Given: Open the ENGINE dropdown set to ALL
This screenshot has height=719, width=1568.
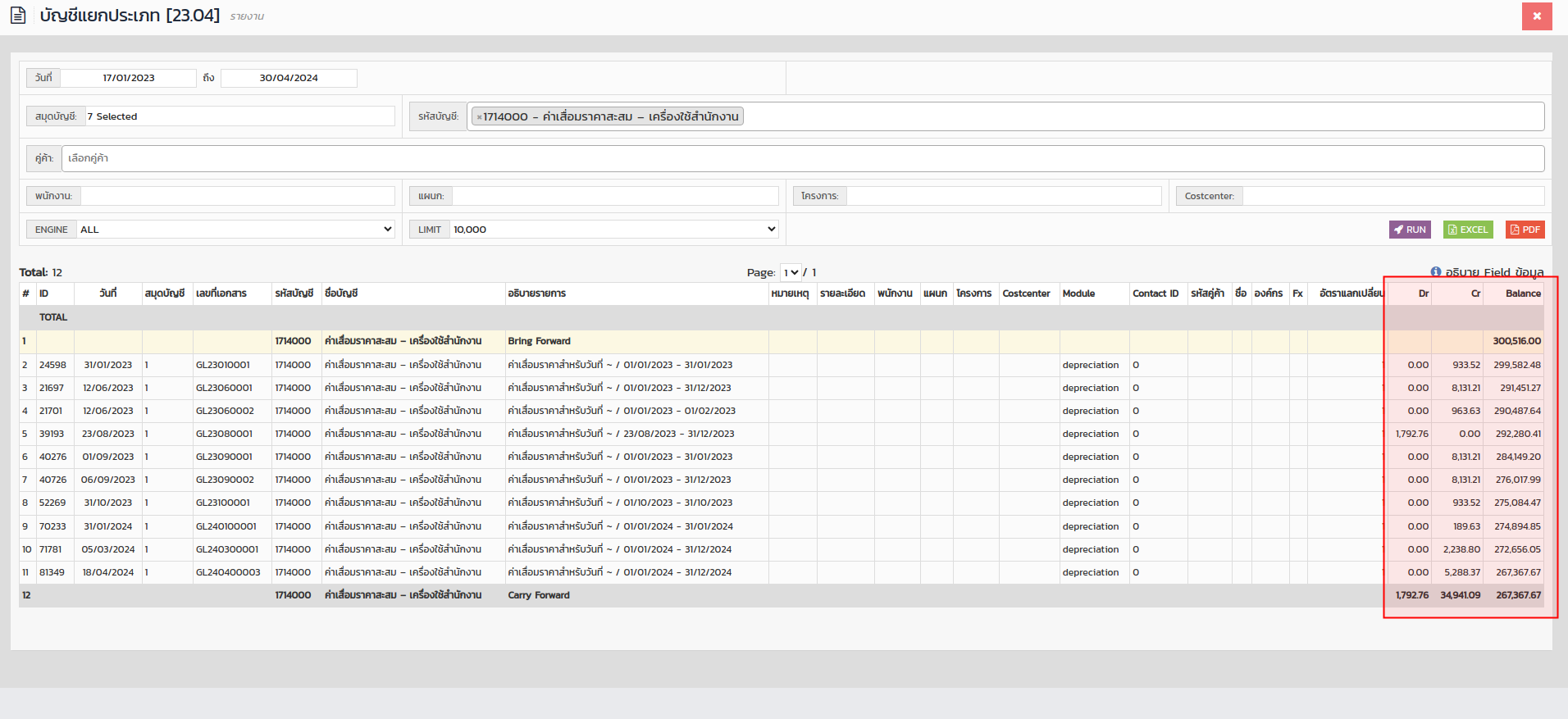Looking at the screenshot, I should pyautogui.click(x=236, y=230).
